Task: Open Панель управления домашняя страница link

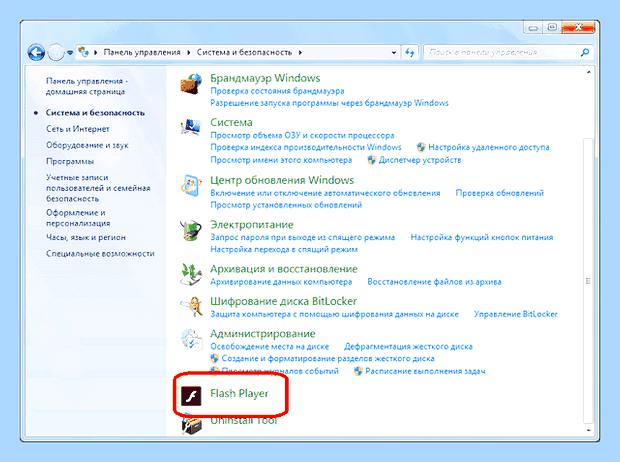Action: coord(87,86)
